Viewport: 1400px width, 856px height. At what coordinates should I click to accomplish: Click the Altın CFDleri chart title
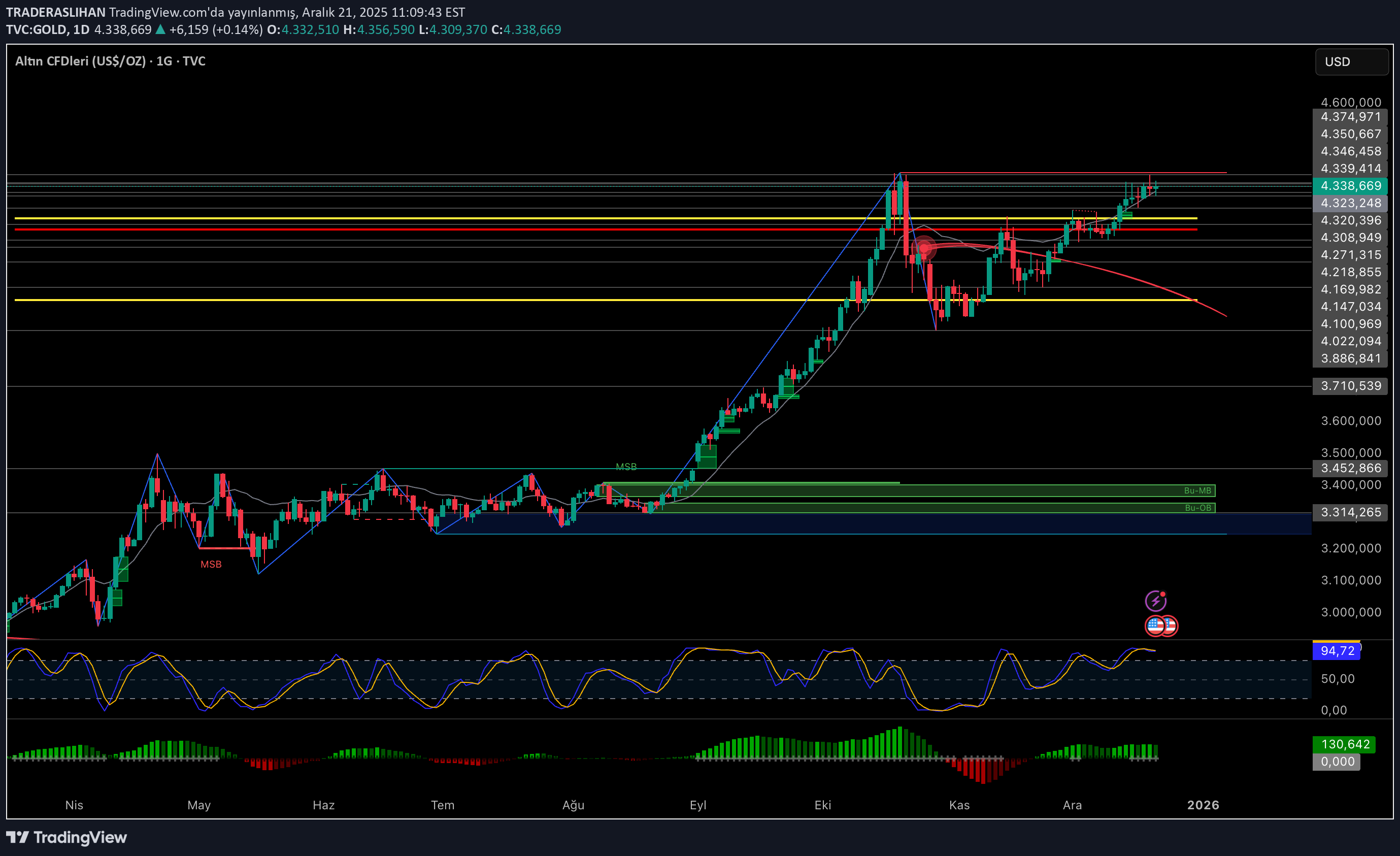[110, 61]
